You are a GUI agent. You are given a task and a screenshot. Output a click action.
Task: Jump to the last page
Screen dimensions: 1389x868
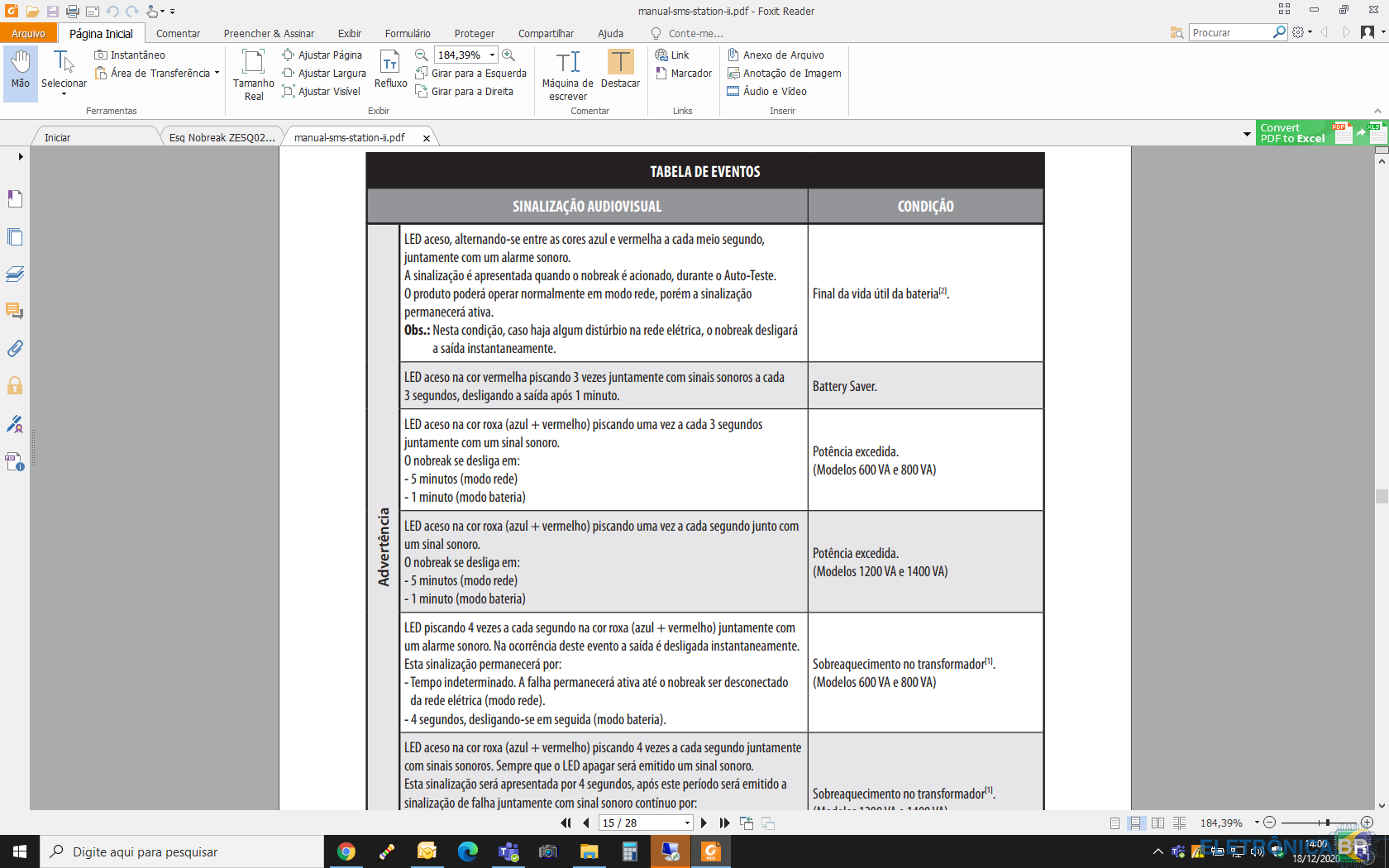coord(725,823)
